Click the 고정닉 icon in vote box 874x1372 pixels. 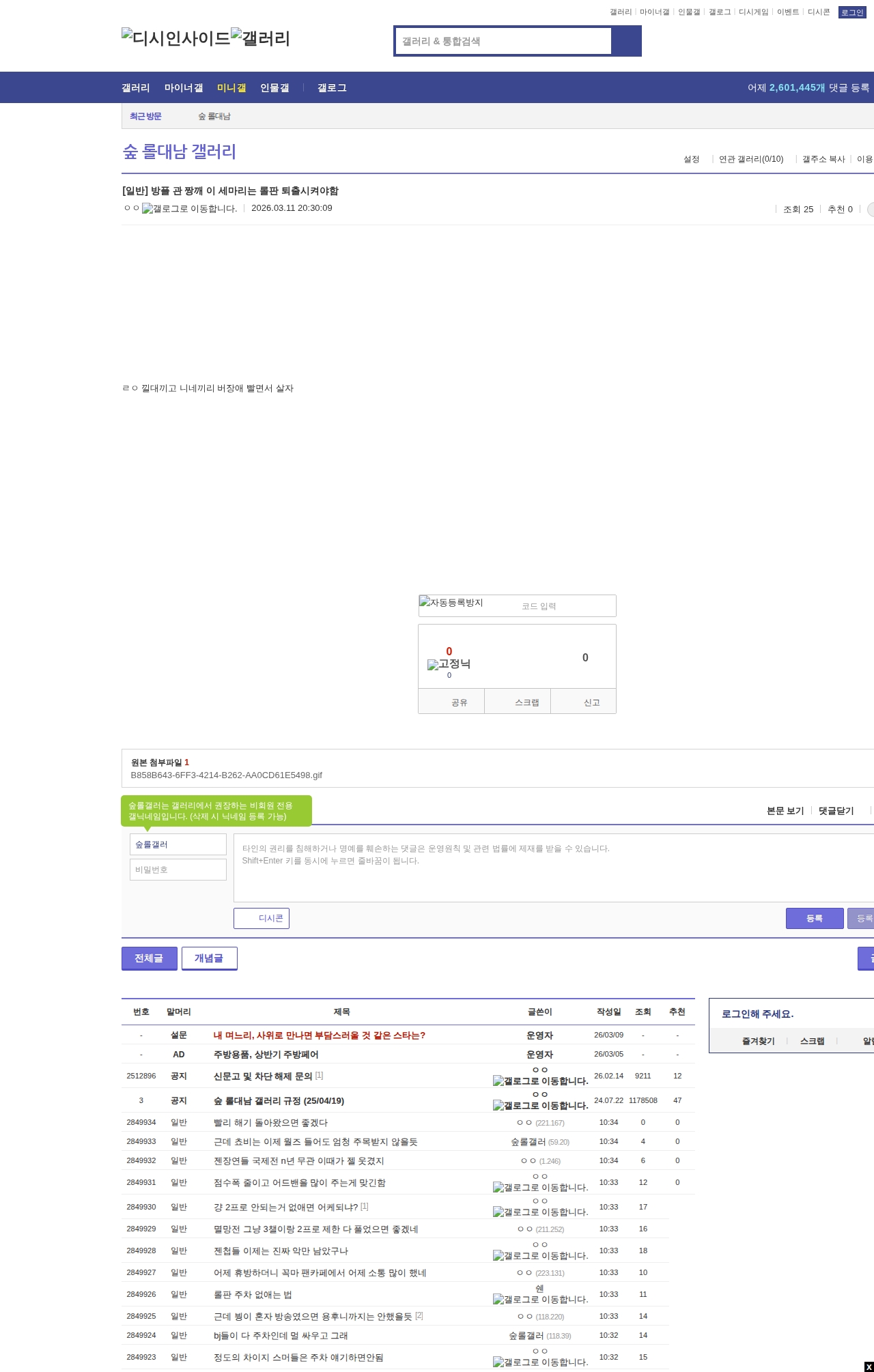tap(449, 664)
